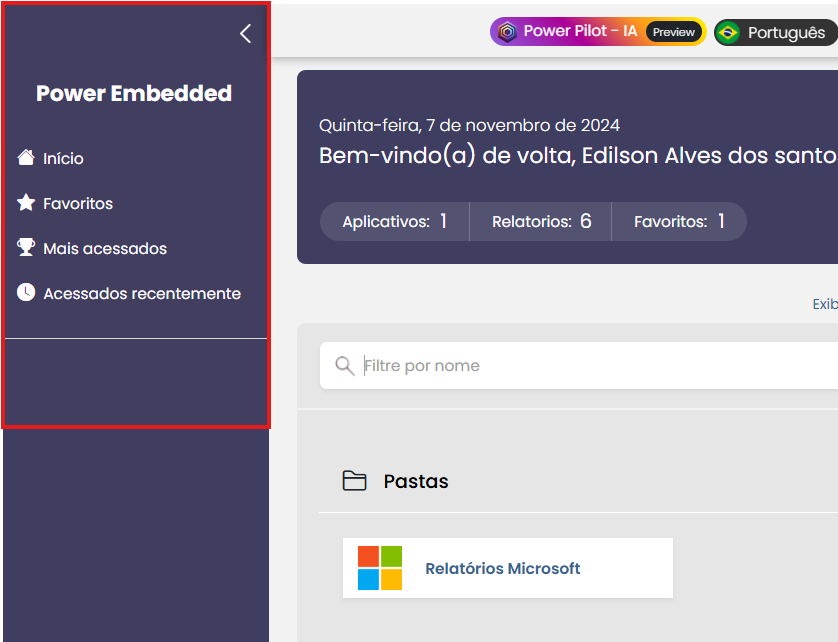
Task: Click the Acessados recentemente clock icon
Action: tap(26, 293)
